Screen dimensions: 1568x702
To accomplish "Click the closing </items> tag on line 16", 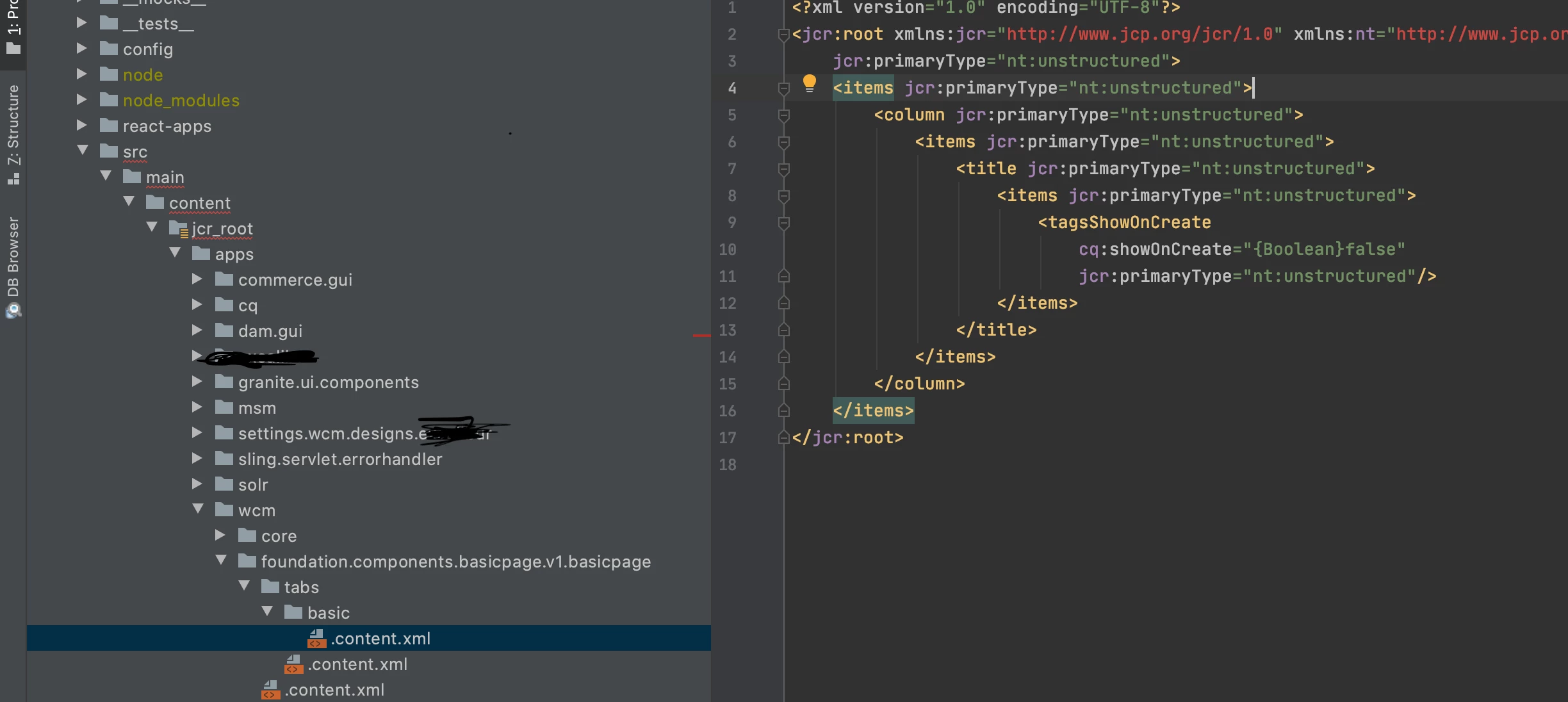I will [x=873, y=411].
